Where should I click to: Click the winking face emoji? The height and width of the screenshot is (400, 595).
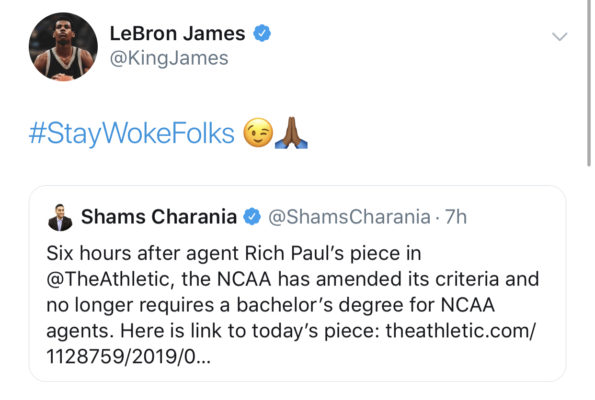(258, 133)
